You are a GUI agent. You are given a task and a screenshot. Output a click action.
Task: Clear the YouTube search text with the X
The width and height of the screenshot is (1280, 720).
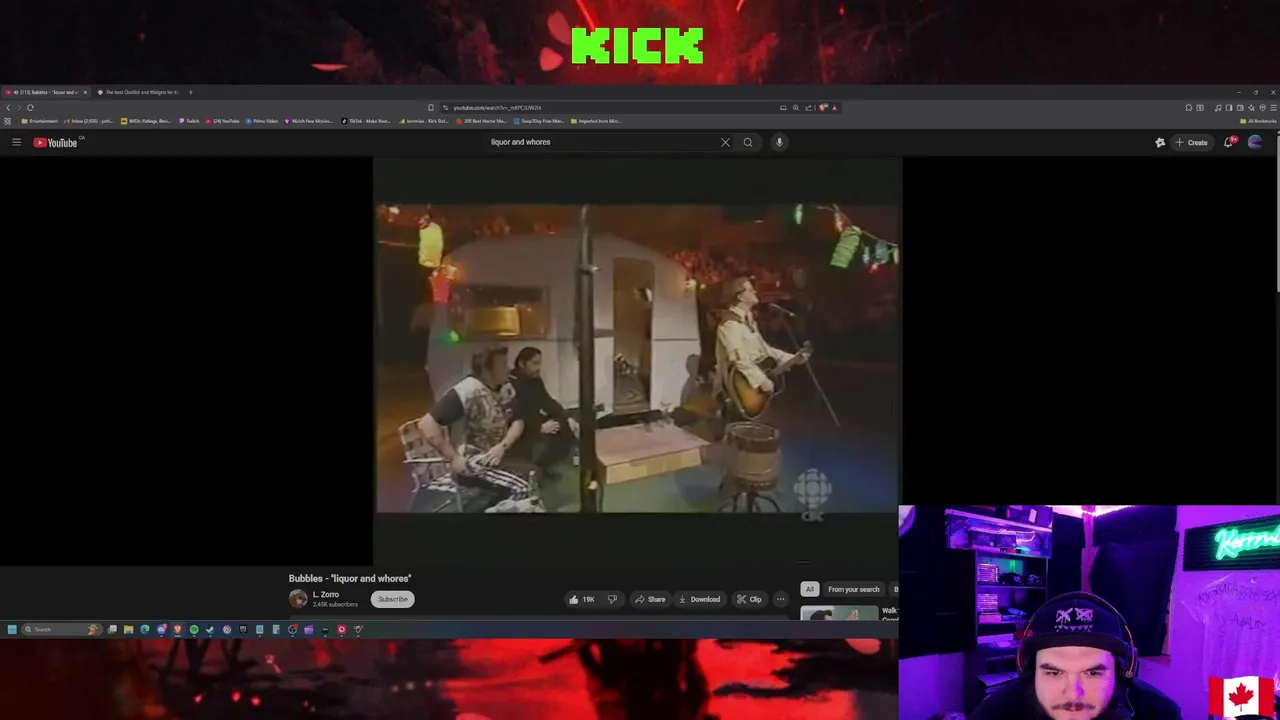[725, 142]
